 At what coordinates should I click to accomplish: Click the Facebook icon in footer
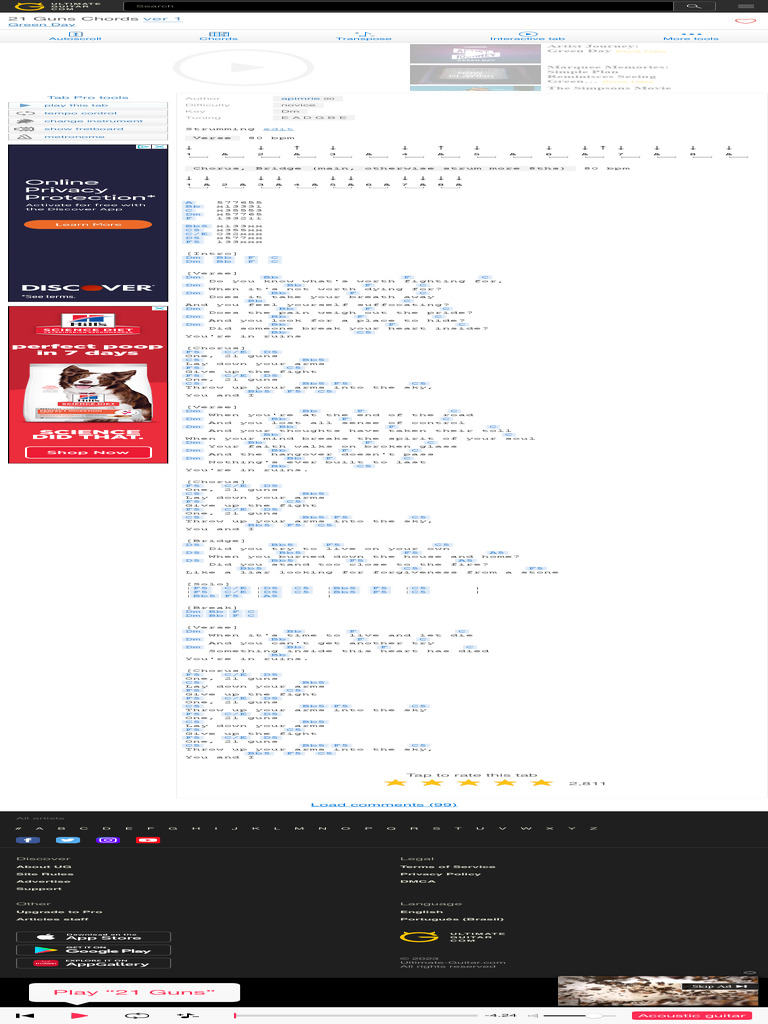point(27,840)
